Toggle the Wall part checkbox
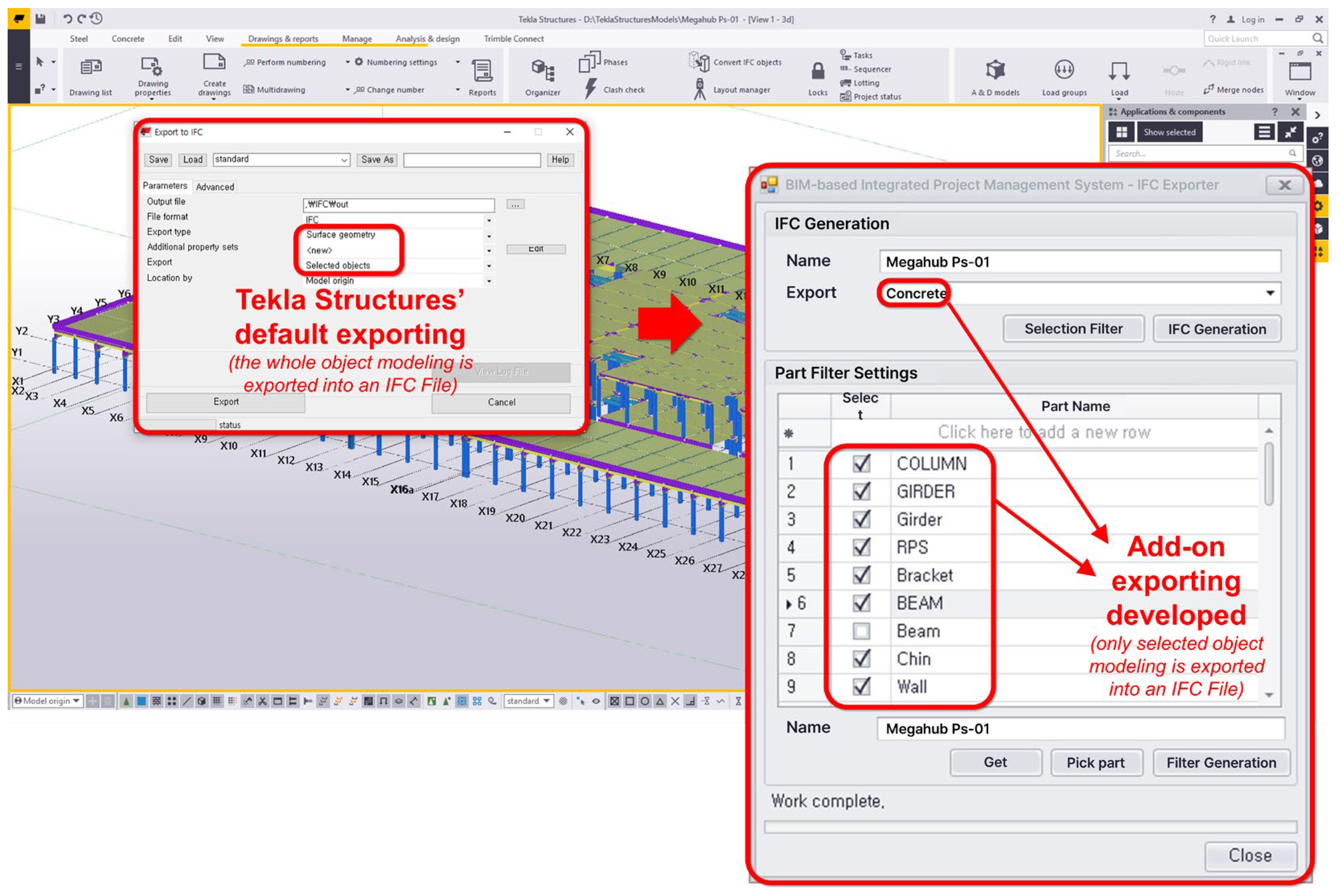1341x896 pixels. 861,686
